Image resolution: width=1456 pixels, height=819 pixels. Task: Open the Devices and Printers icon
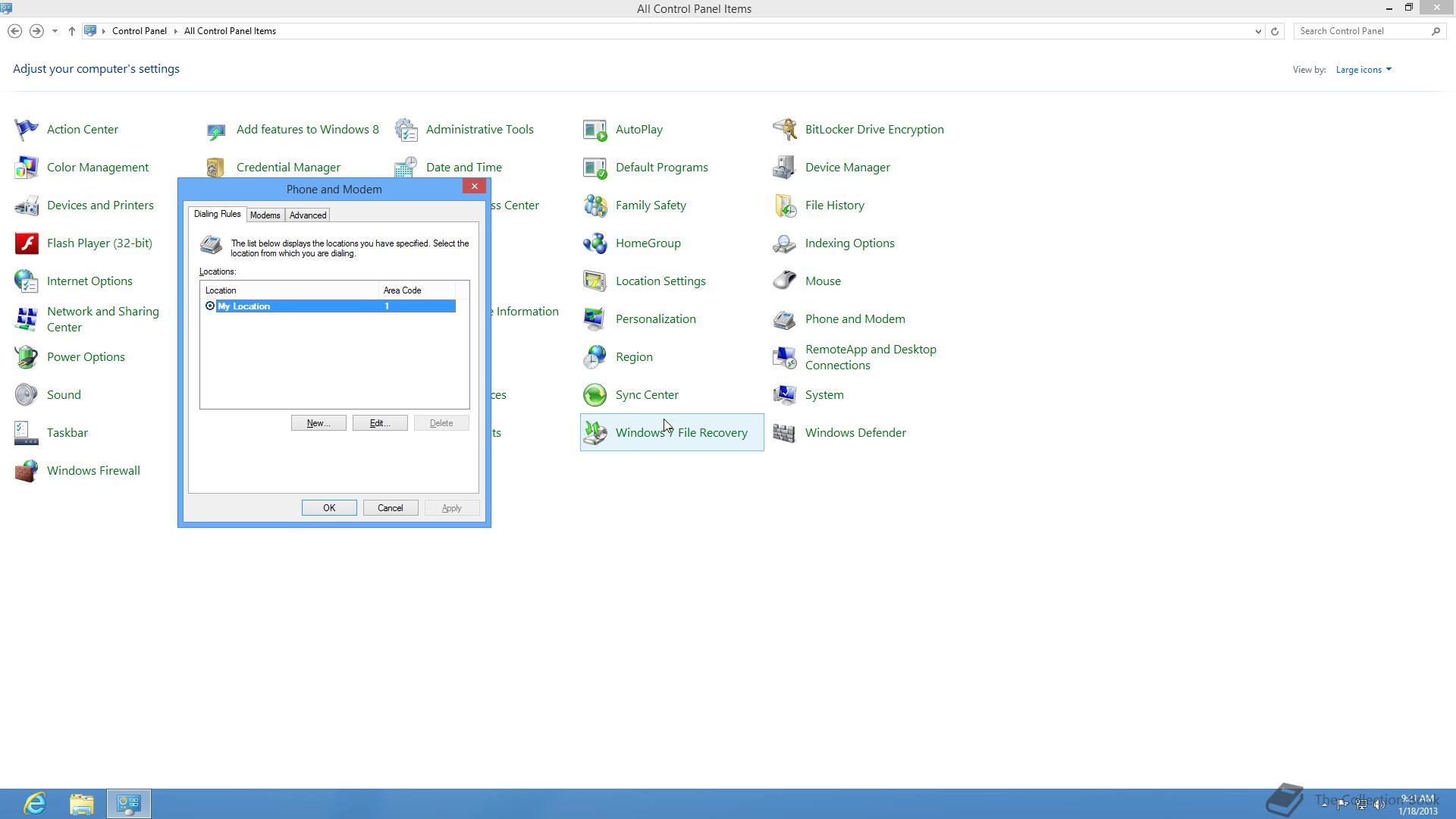pos(27,206)
